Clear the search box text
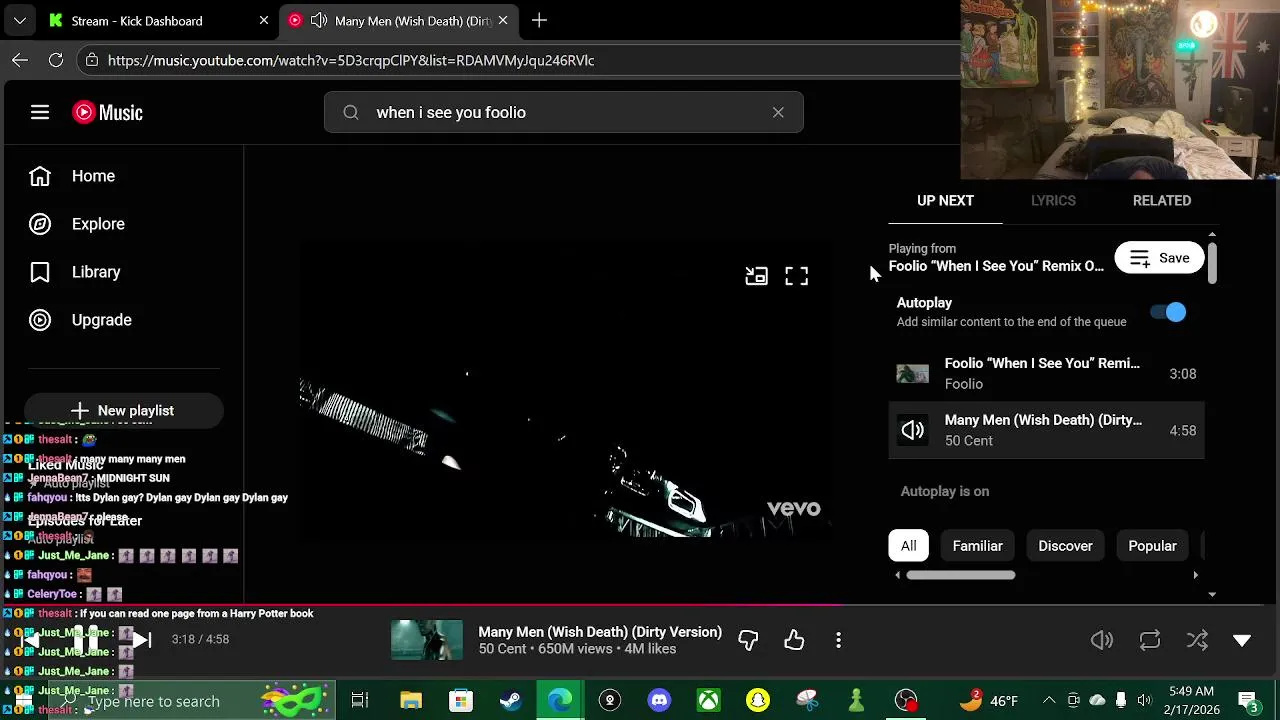Viewport: 1280px width, 720px height. [x=778, y=112]
